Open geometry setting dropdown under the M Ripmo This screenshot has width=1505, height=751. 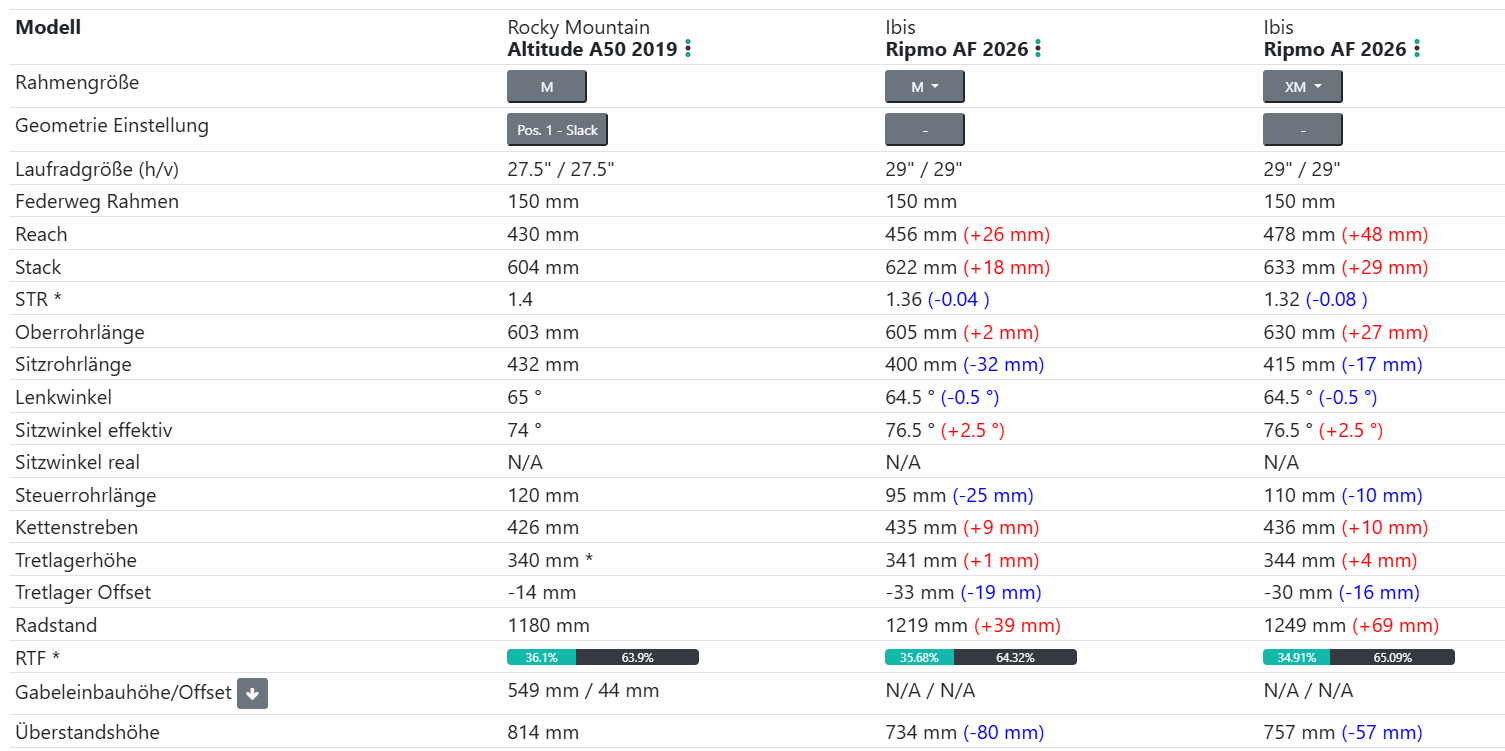[x=925, y=130]
